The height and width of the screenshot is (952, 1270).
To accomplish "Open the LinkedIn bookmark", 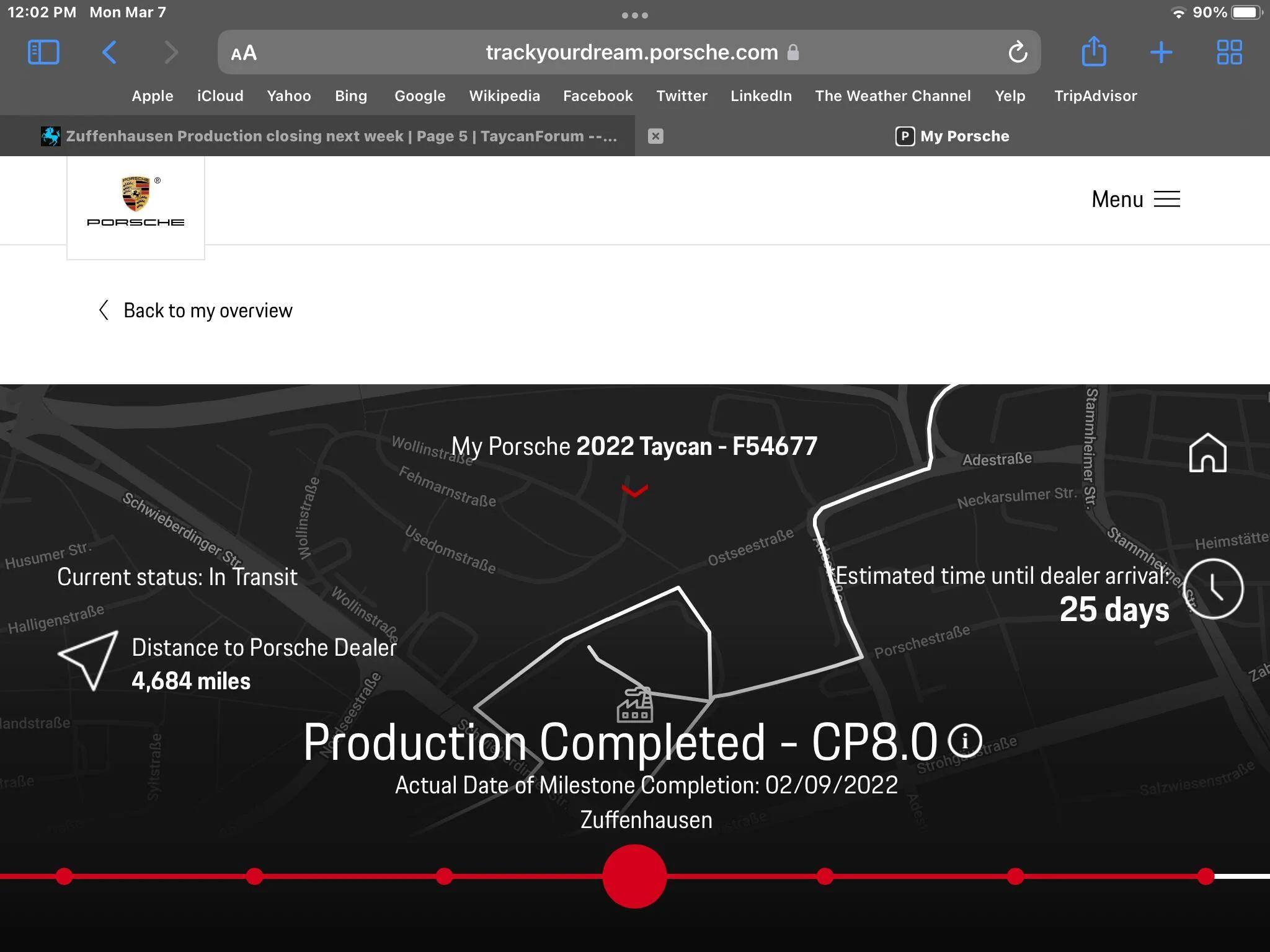I will 761,96.
